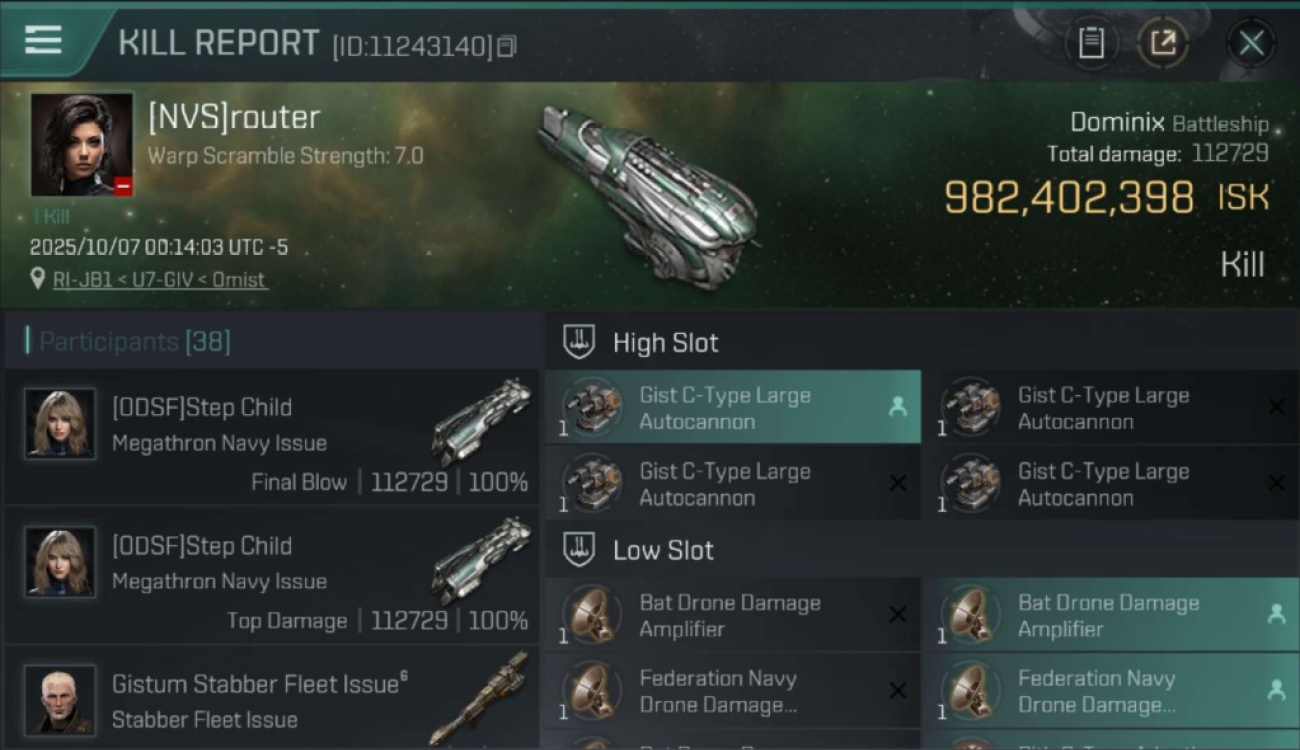Close the Kill Report window

click(1251, 43)
